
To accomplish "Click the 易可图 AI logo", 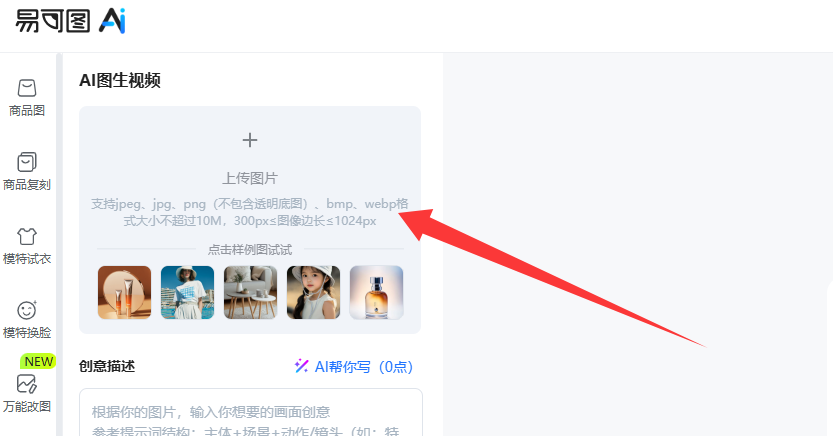I will (x=71, y=21).
